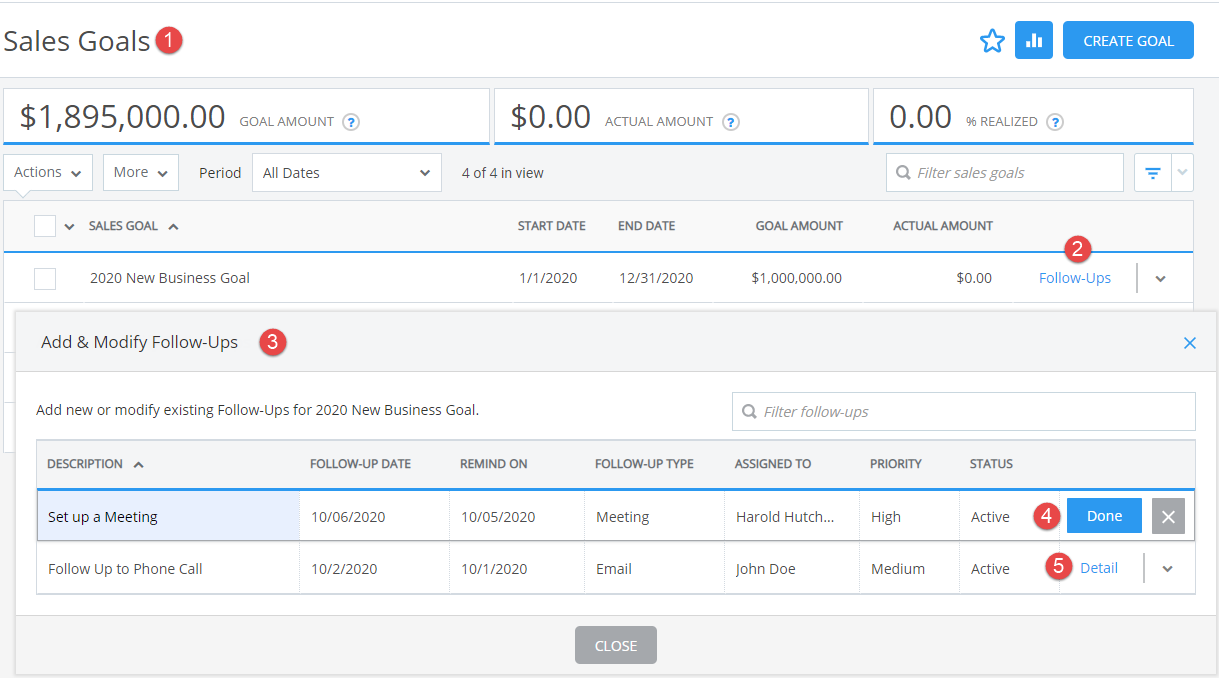Expand row menu for 2020 New Business Goal
The height and width of the screenshot is (678, 1219).
click(x=1160, y=278)
